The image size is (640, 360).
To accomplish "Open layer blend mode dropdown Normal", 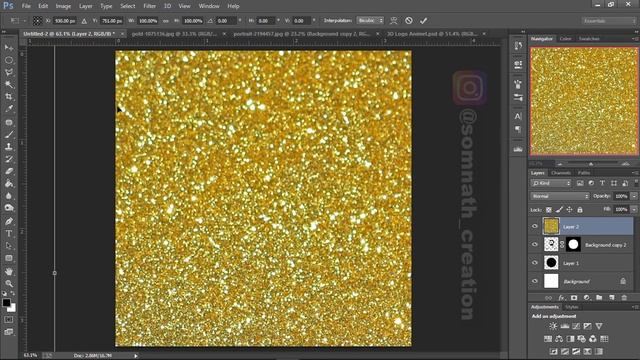I will (x=560, y=196).
